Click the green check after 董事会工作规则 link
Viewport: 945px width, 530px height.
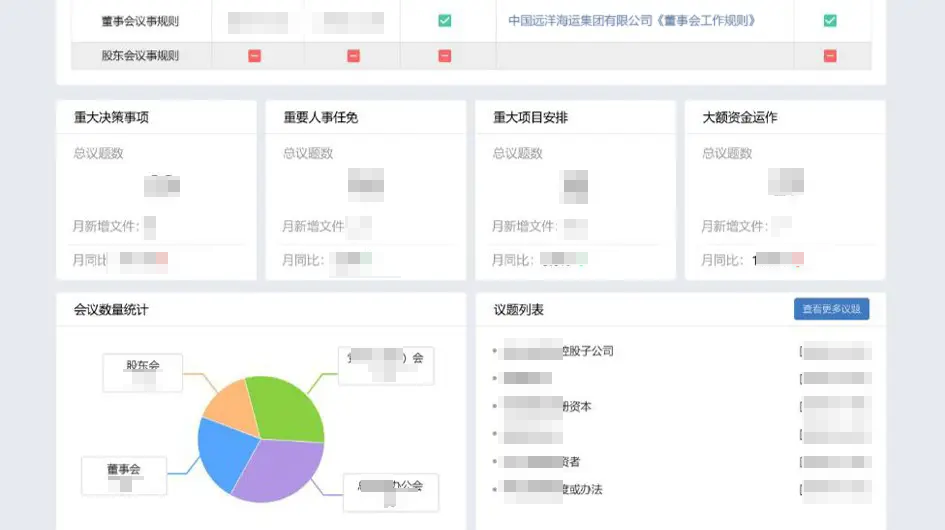(x=830, y=21)
